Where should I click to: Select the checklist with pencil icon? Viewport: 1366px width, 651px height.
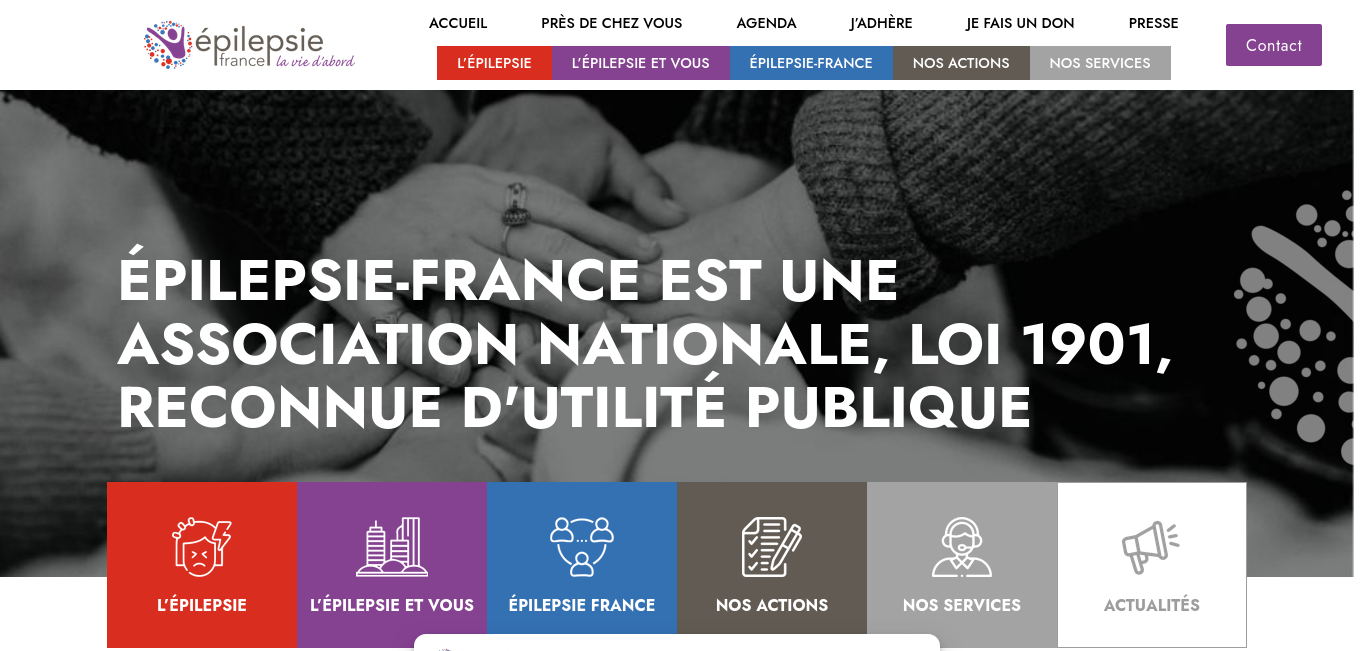772,547
